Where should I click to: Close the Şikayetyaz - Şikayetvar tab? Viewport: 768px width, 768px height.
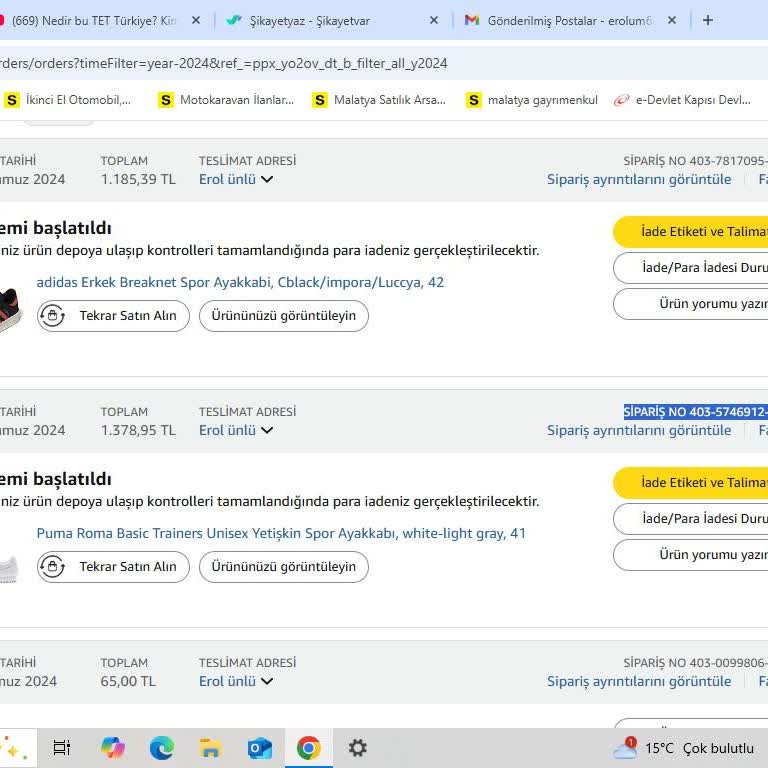[x=434, y=20]
